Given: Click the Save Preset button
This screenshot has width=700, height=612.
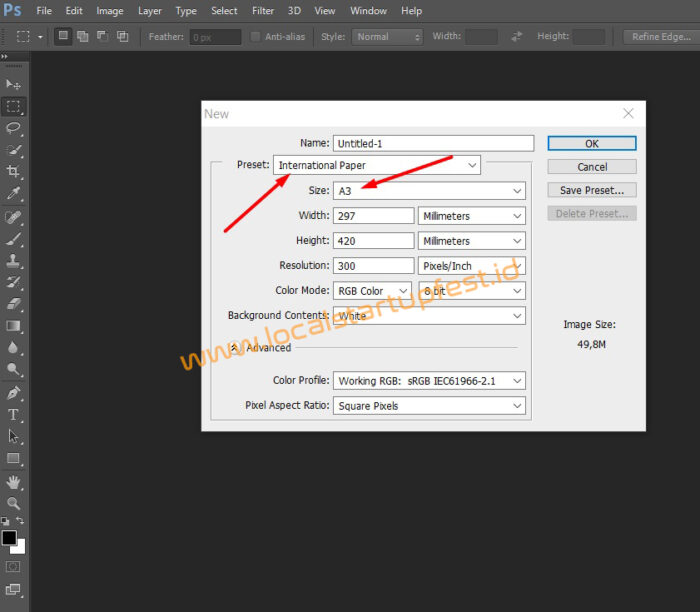Looking at the screenshot, I should click(592, 190).
